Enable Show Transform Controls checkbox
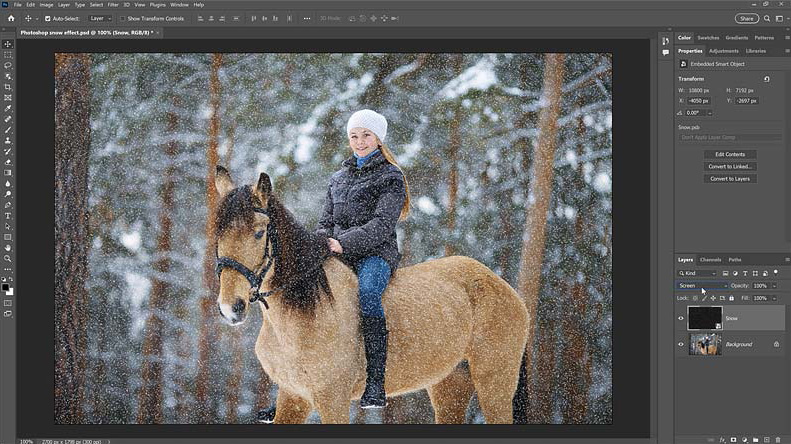791x444 pixels. [123, 18]
